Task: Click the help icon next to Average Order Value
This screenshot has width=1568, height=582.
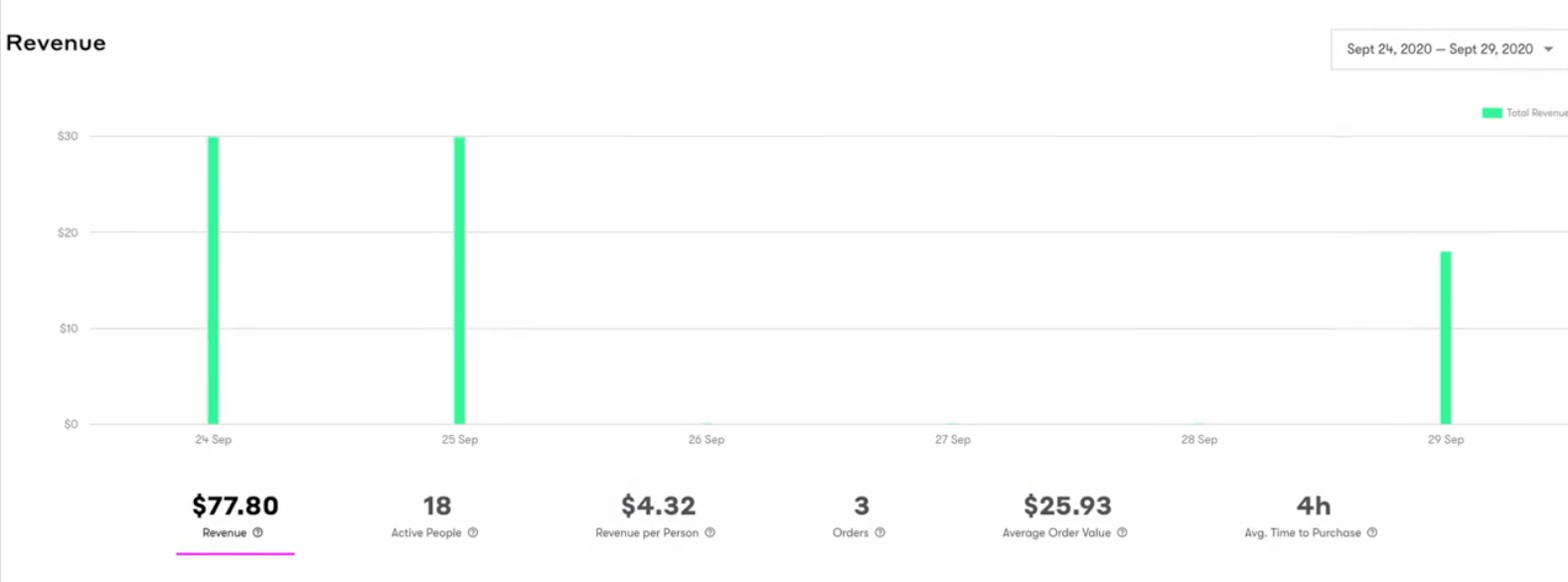Action: pyautogui.click(x=1122, y=533)
